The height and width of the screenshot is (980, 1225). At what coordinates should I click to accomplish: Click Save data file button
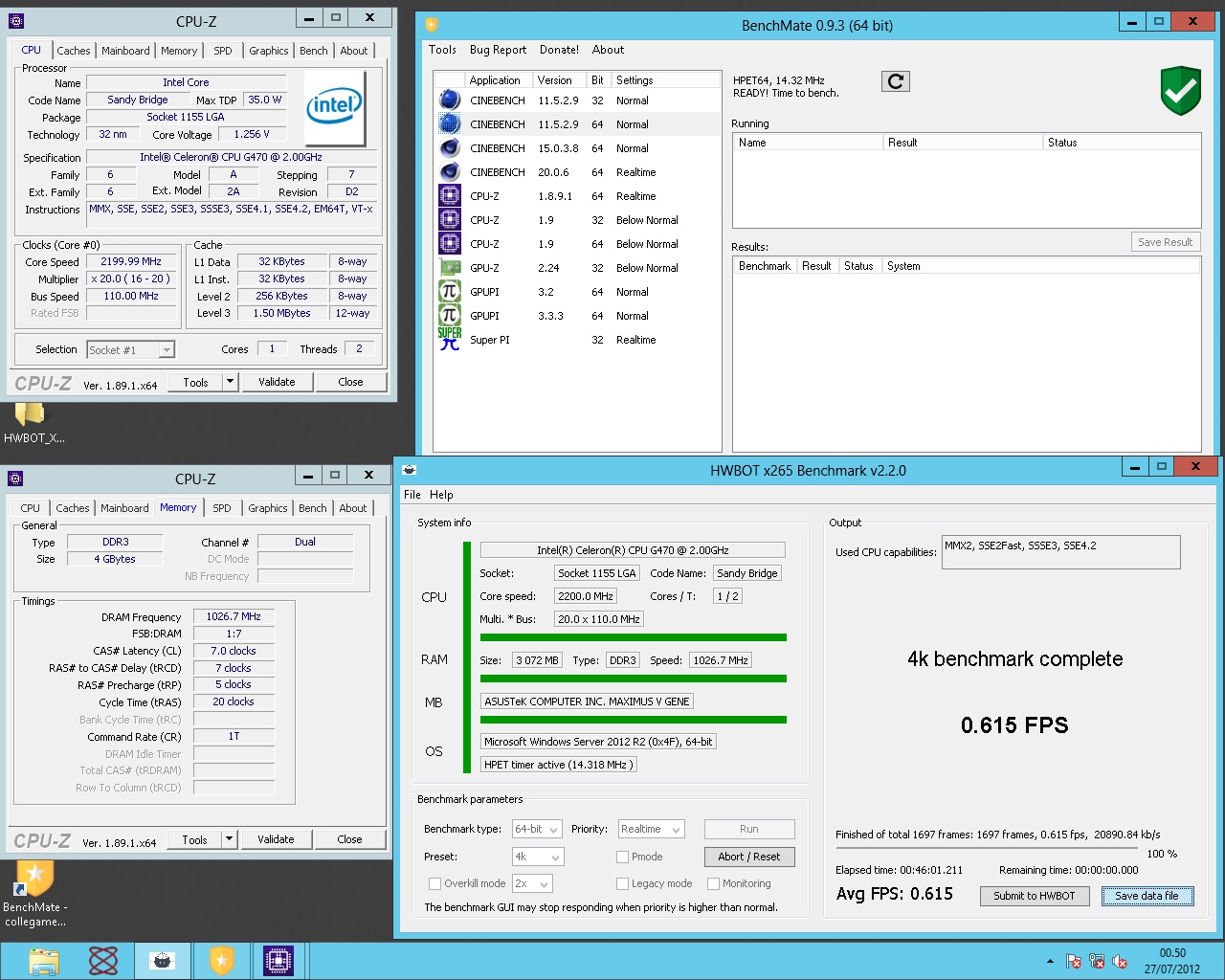1147,896
